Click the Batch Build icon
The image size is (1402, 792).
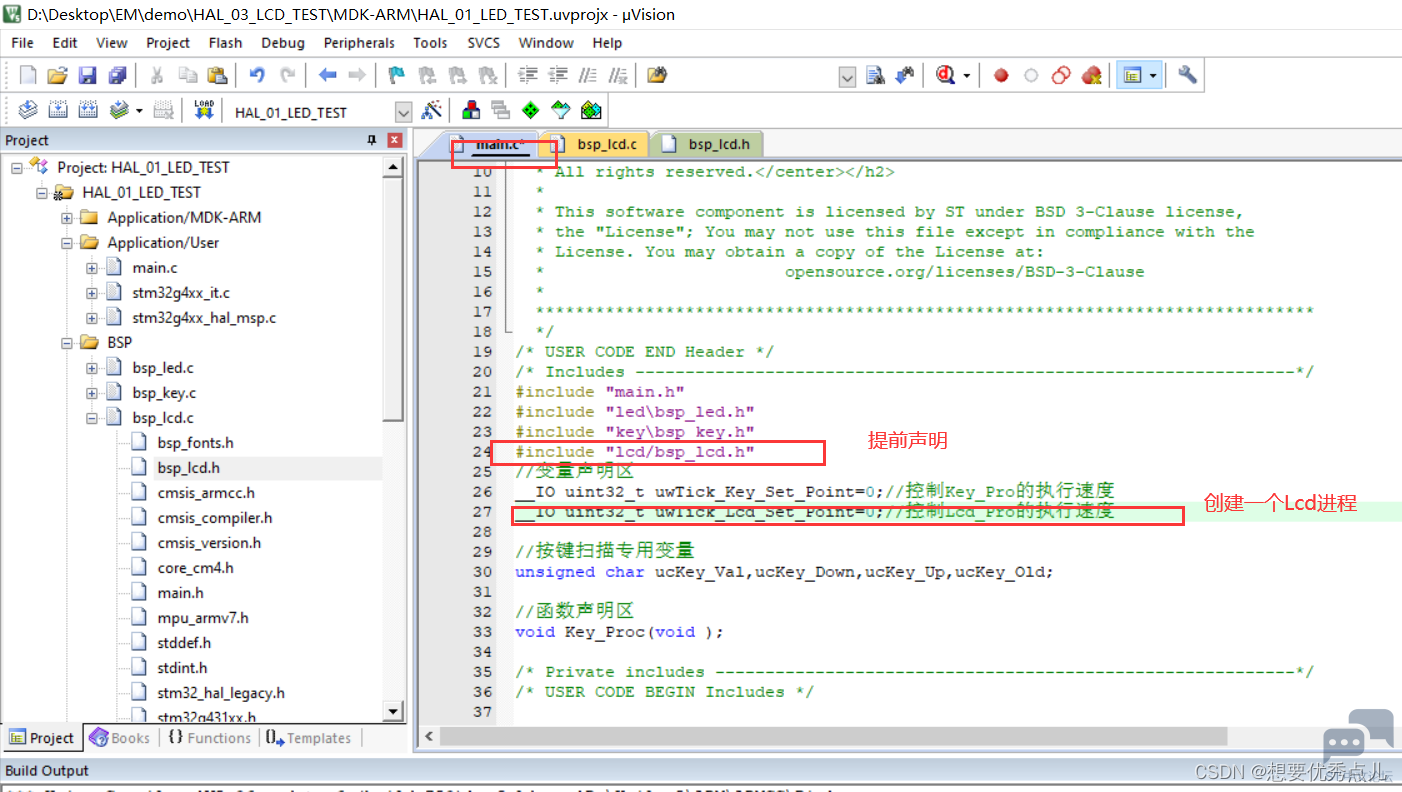click(x=120, y=110)
